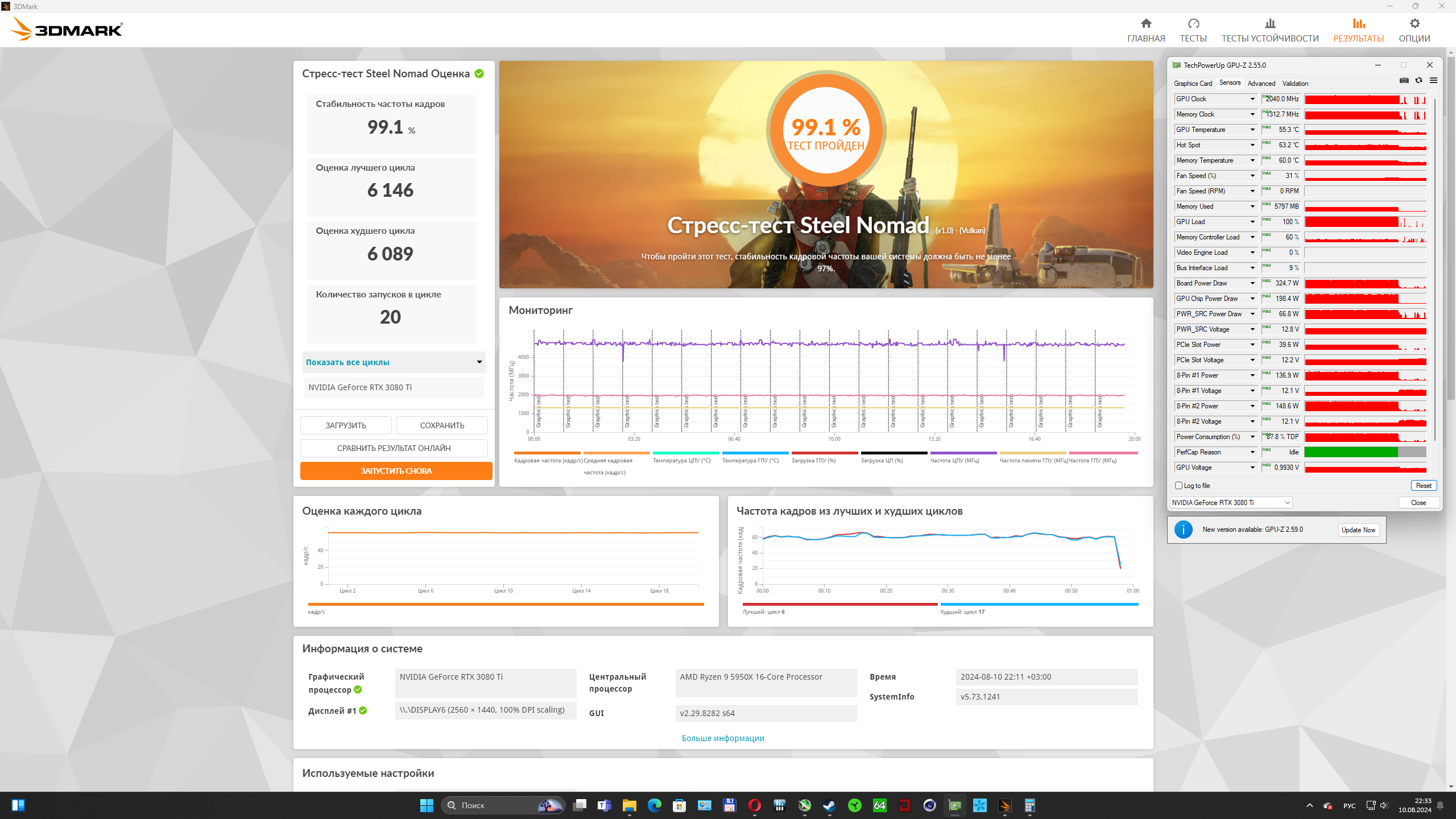Click the Больше информации link

click(x=722, y=738)
